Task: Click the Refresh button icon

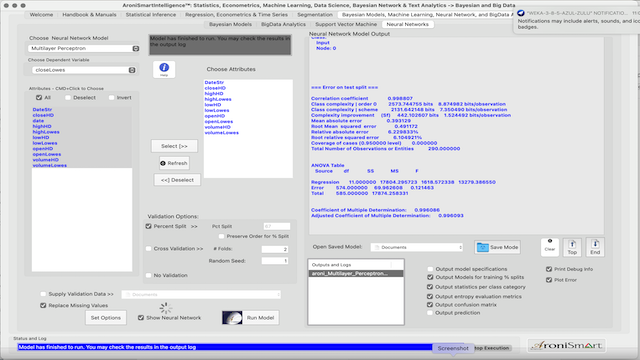Action: tap(163, 163)
